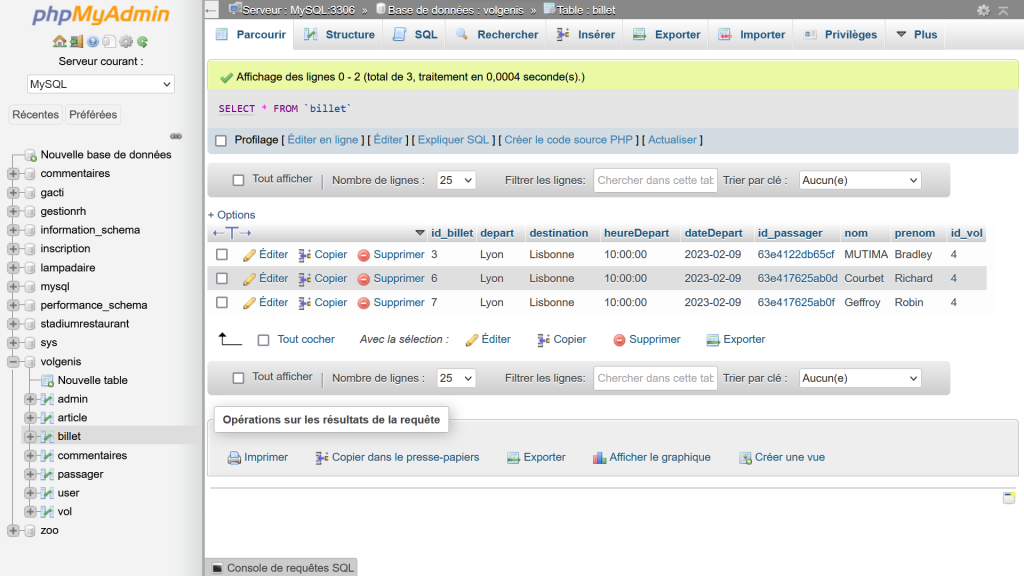
Task: Click the Copier icon for row 7
Action: tap(305, 303)
